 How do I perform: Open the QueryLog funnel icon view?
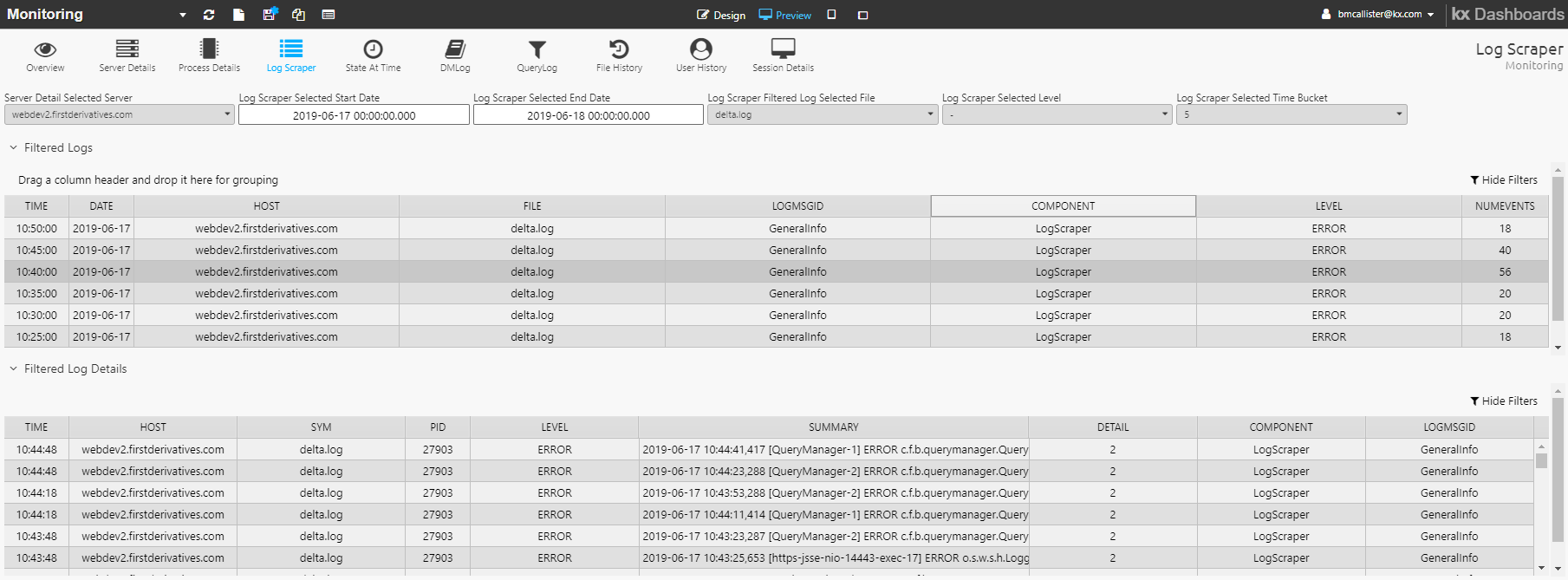pyautogui.click(x=537, y=55)
